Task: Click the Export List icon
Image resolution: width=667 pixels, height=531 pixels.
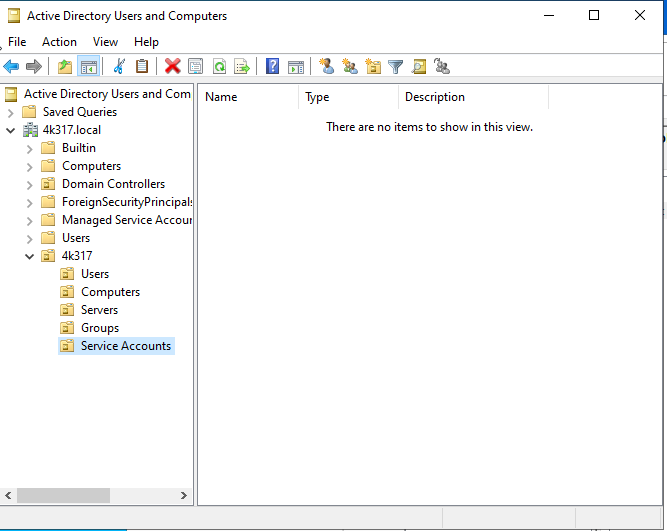Action: tap(241, 67)
